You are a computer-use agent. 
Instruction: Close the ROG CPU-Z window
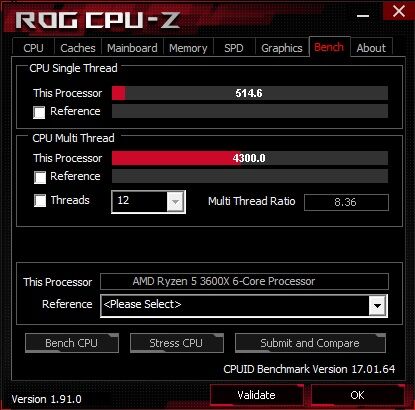[x=399, y=11]
